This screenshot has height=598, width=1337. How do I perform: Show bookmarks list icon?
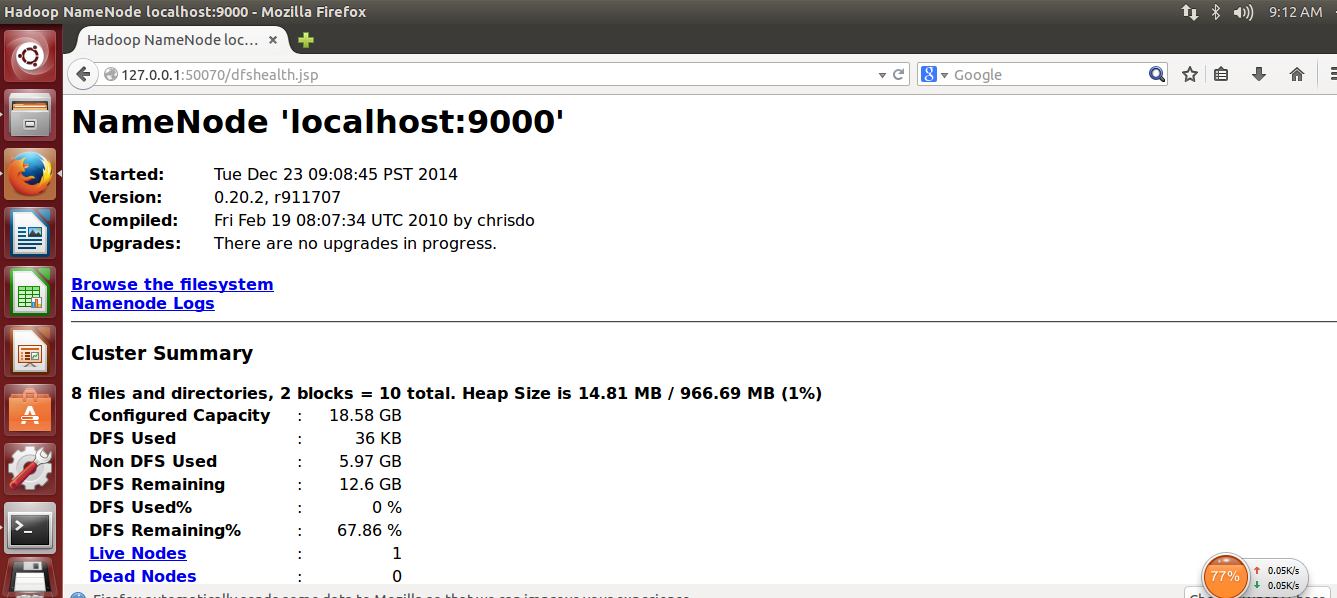tap(1221, 74)
